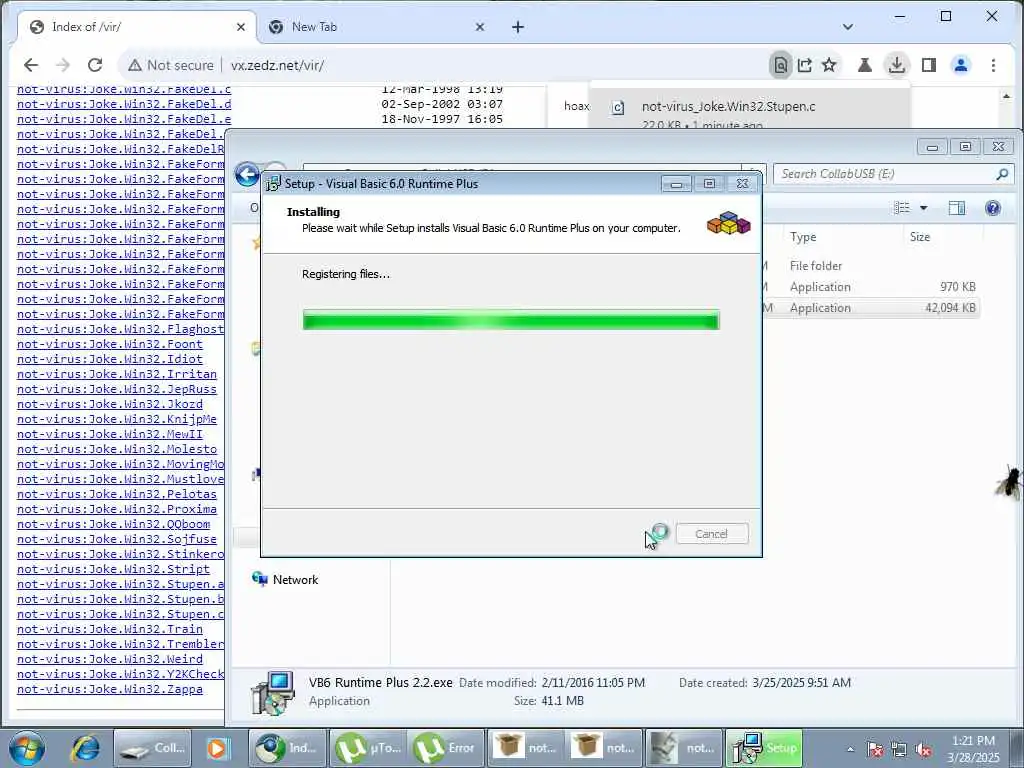1024x768 pixels.
Task: Sort by Type column header
Action: coord(803,236)
